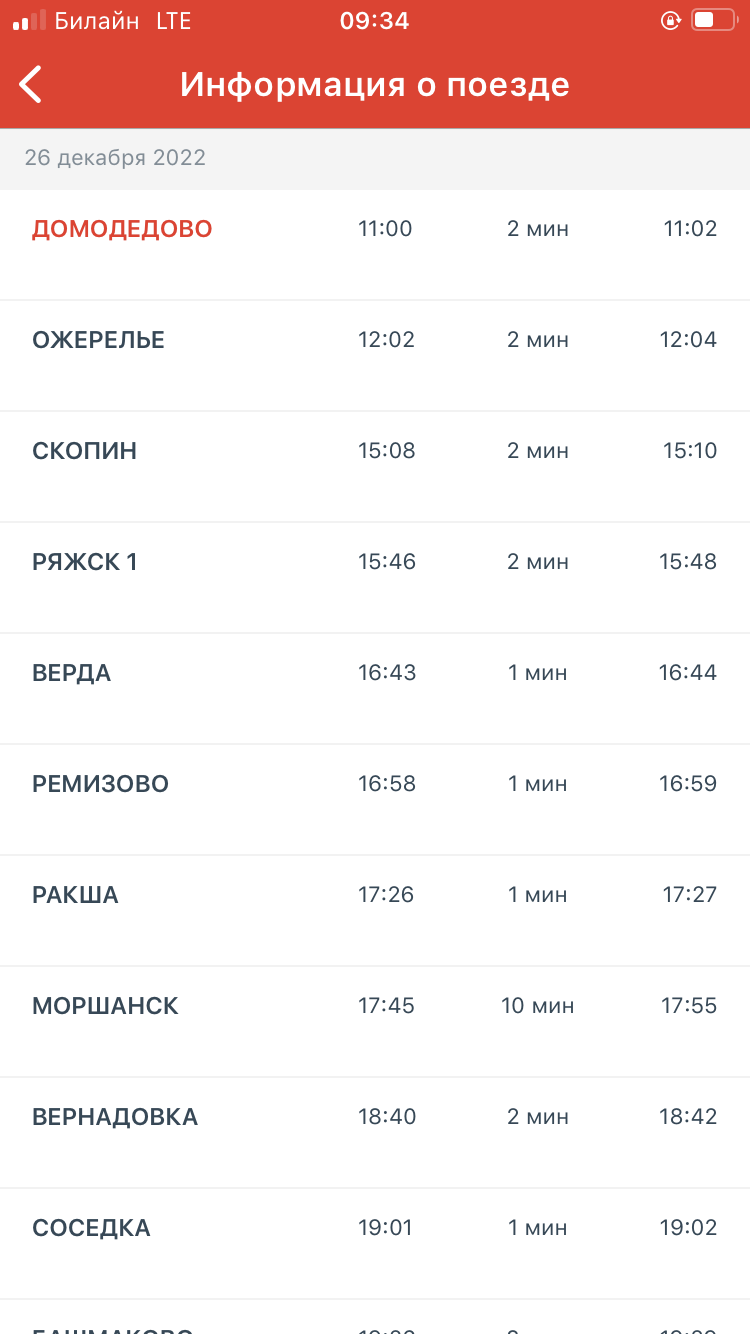Select the ДОМОДЕДОВО station row
The width and height of the screenshot is (750, 1334).
[375, 245]
